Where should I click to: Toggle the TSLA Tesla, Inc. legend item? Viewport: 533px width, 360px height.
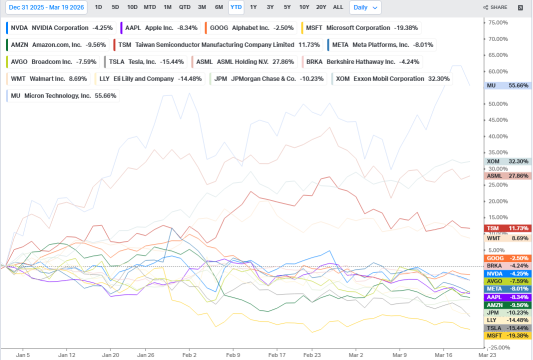click(x=145, y=62)
